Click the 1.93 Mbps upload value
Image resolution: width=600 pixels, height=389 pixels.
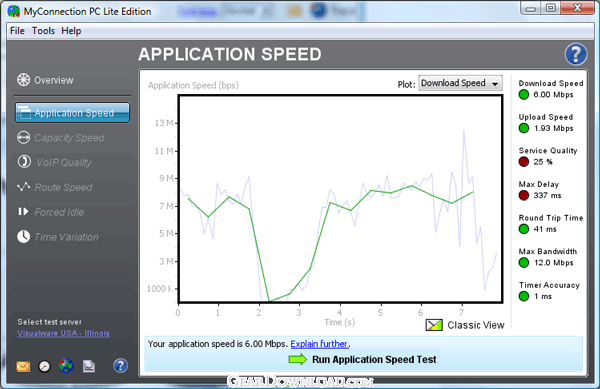coord(553,128)
